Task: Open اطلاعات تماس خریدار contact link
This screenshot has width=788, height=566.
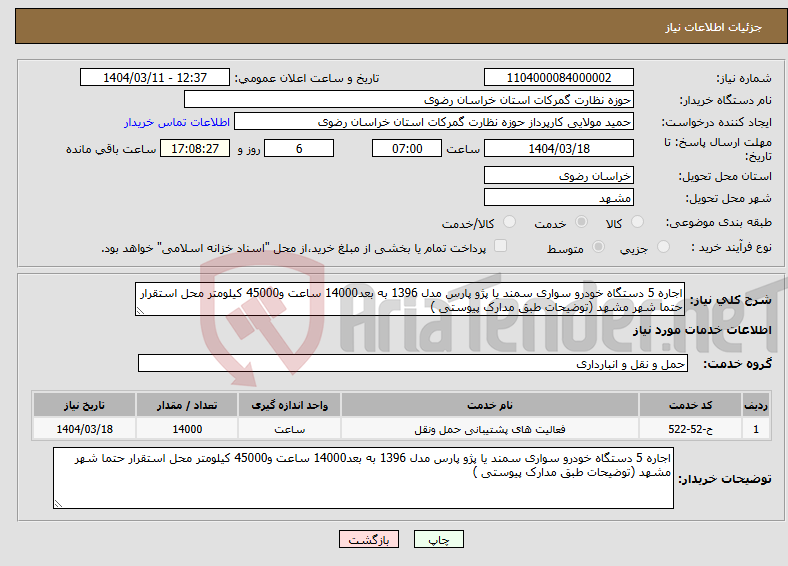Action: pos(177,122)
